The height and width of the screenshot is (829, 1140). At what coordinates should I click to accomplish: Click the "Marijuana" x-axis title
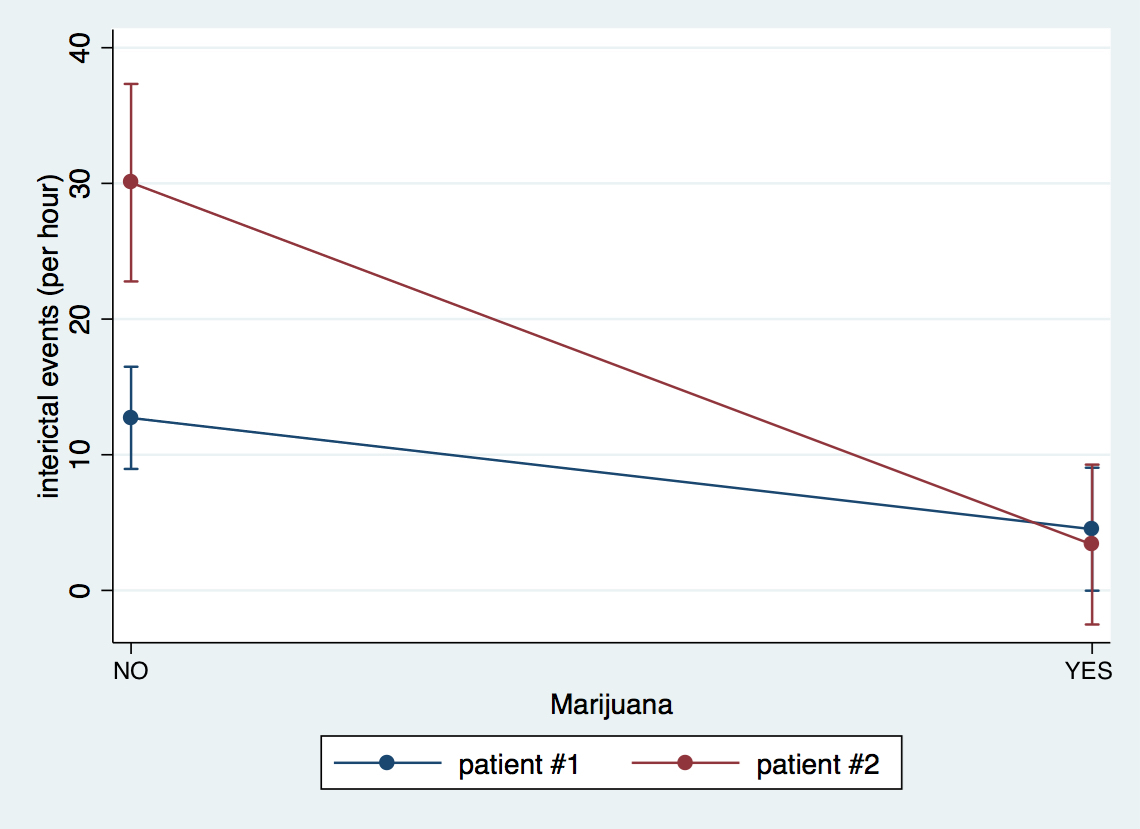point(611,705)
